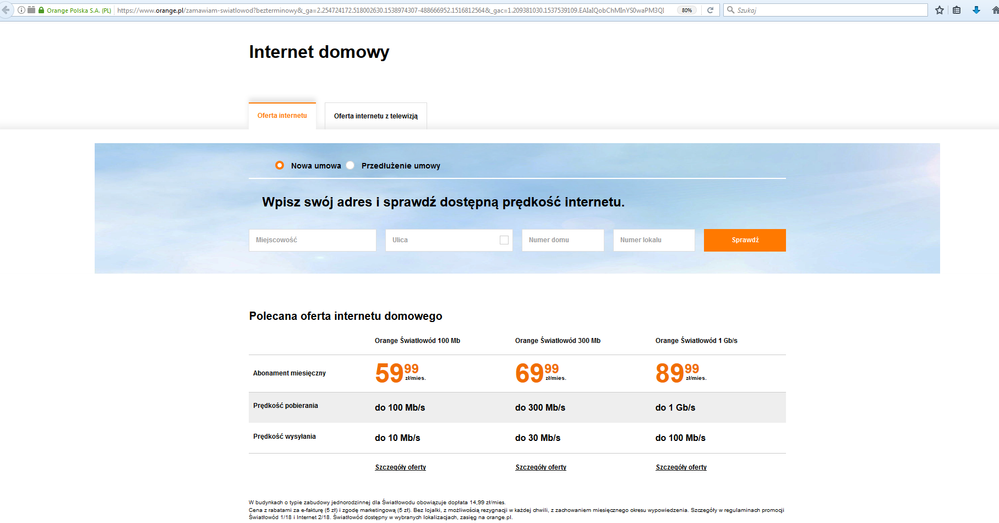Click the magnifier icon in search box
Viewport: 999px width, 523px height.
tap(731, 10)
